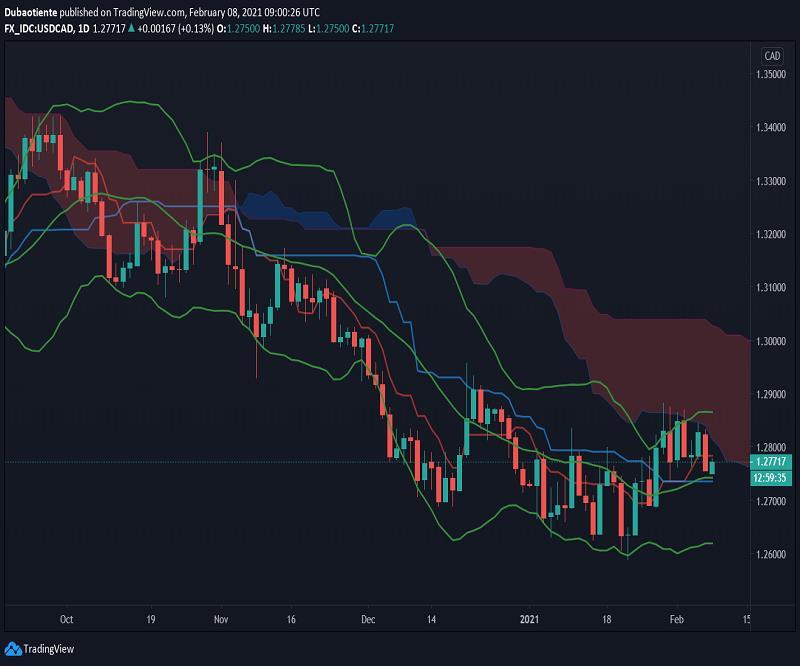Click the 1.35000 price axis label

(x=771, y=75)
